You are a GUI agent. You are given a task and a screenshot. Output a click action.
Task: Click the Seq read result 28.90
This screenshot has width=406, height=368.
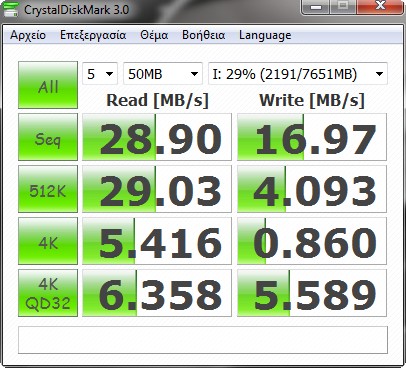click(157, 137)
